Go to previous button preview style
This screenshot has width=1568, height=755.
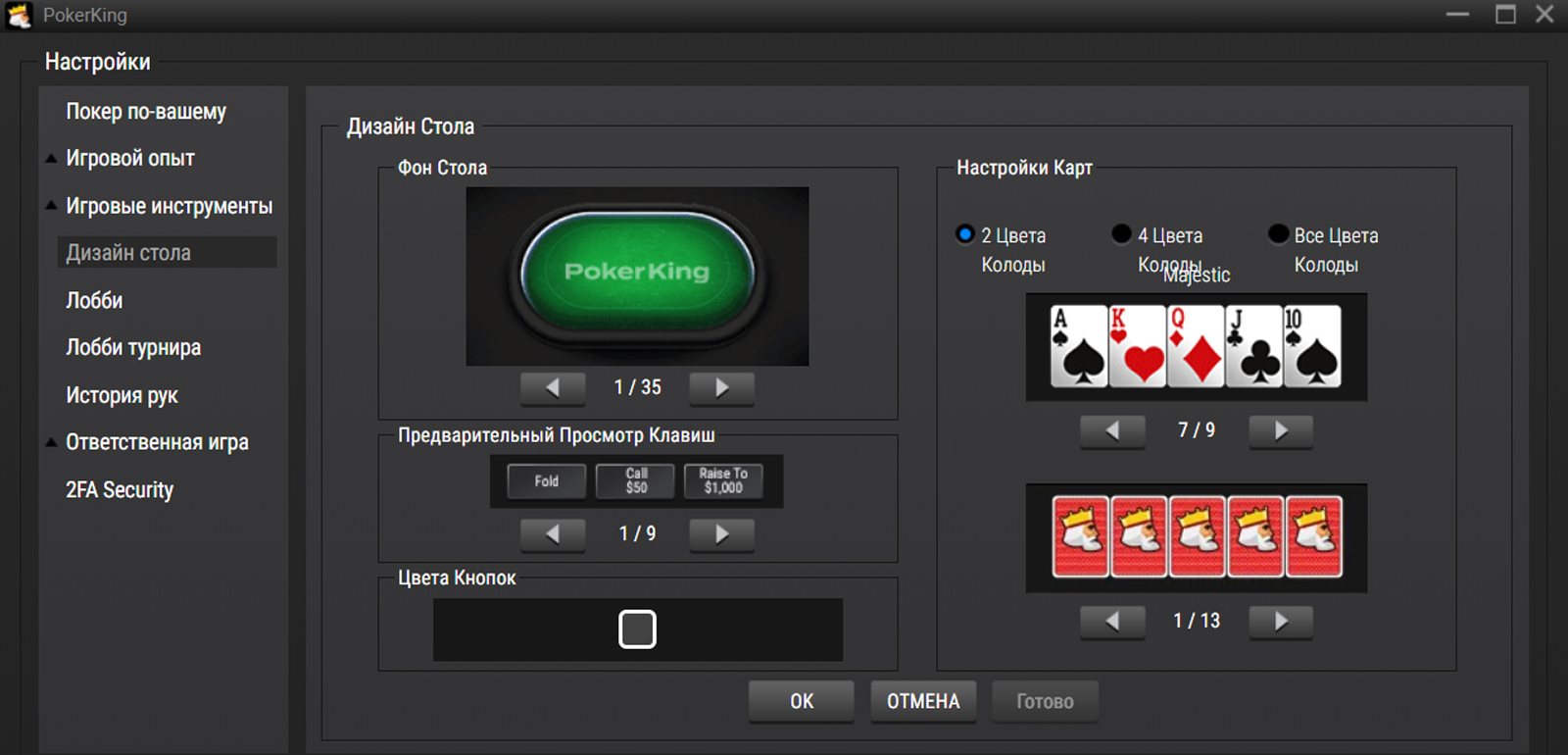click(x=553, y=534)
